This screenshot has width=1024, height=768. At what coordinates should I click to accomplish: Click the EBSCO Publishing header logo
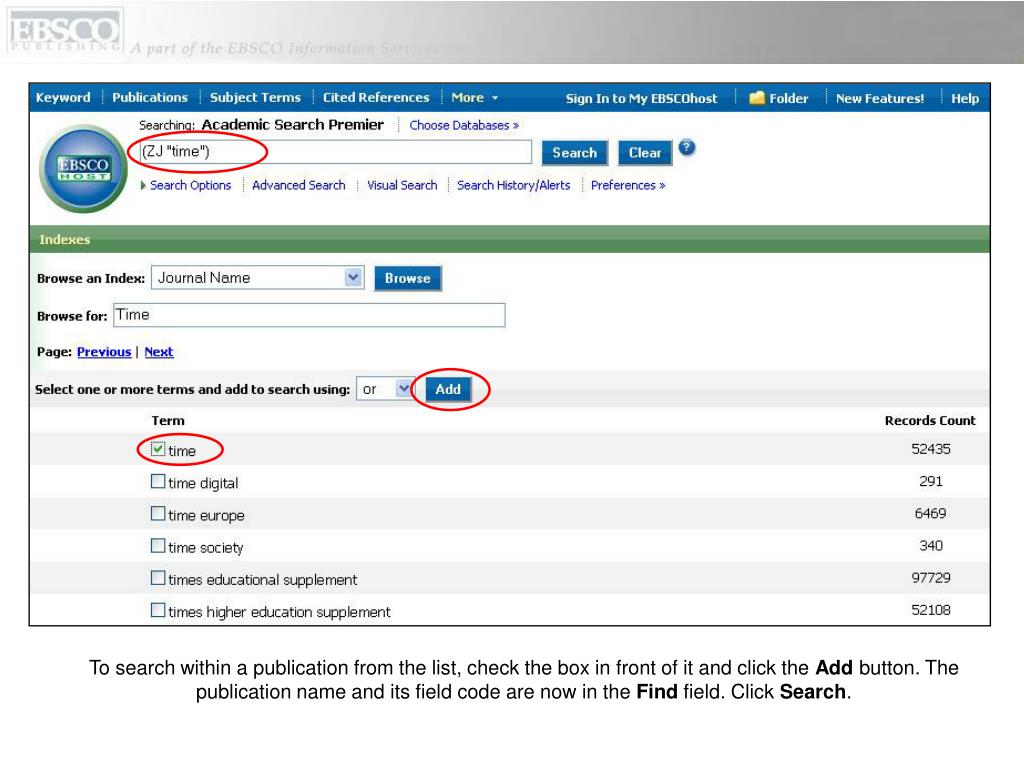(64, 31)
